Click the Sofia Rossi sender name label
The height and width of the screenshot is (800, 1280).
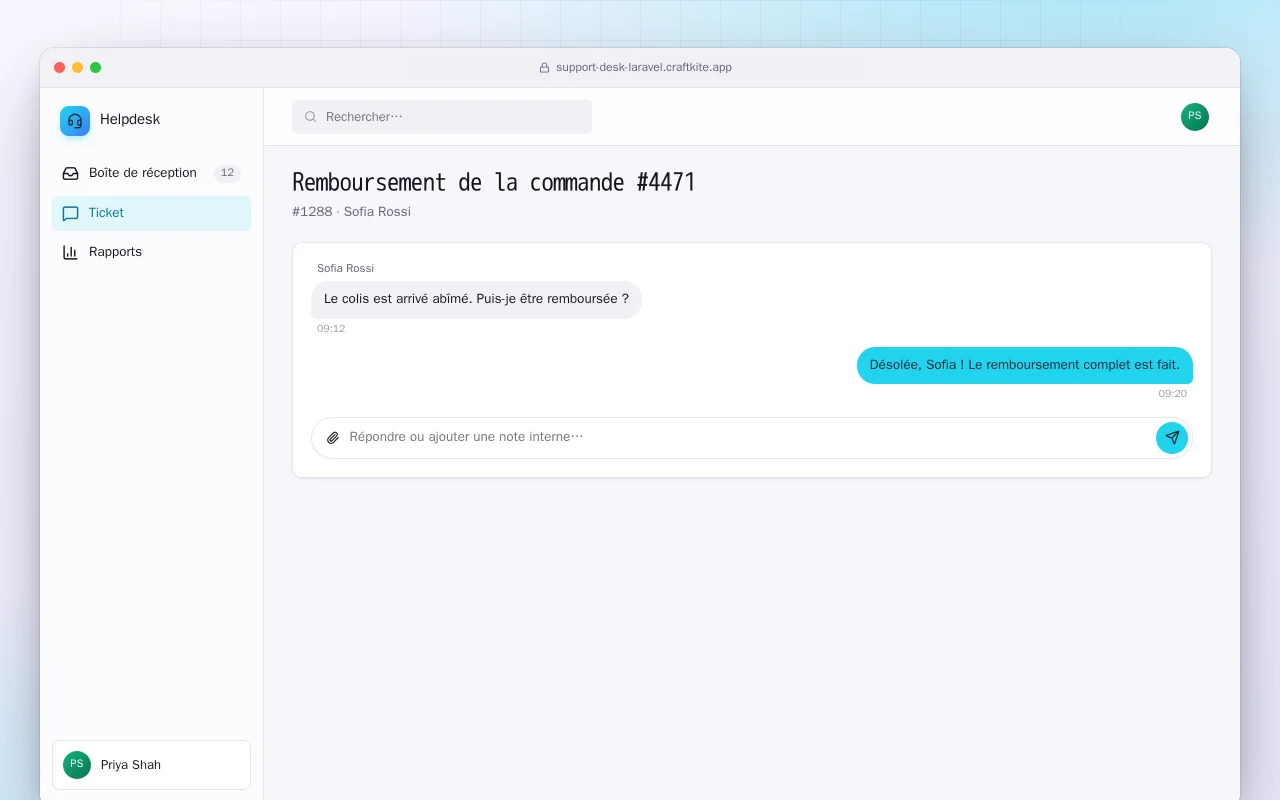(x=345, y=268)
